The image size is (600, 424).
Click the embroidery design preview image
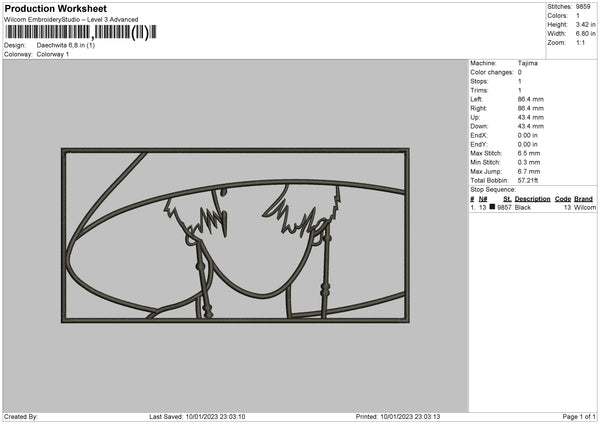pyautogui.click(x=235, y=236)
